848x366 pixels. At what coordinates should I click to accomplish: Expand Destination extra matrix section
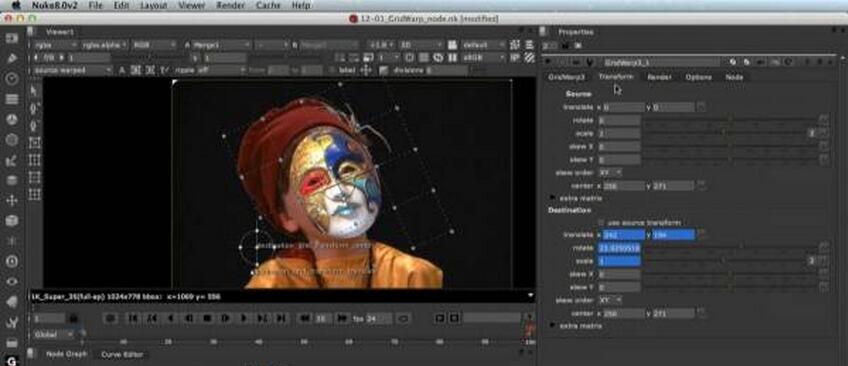(553, 325)
